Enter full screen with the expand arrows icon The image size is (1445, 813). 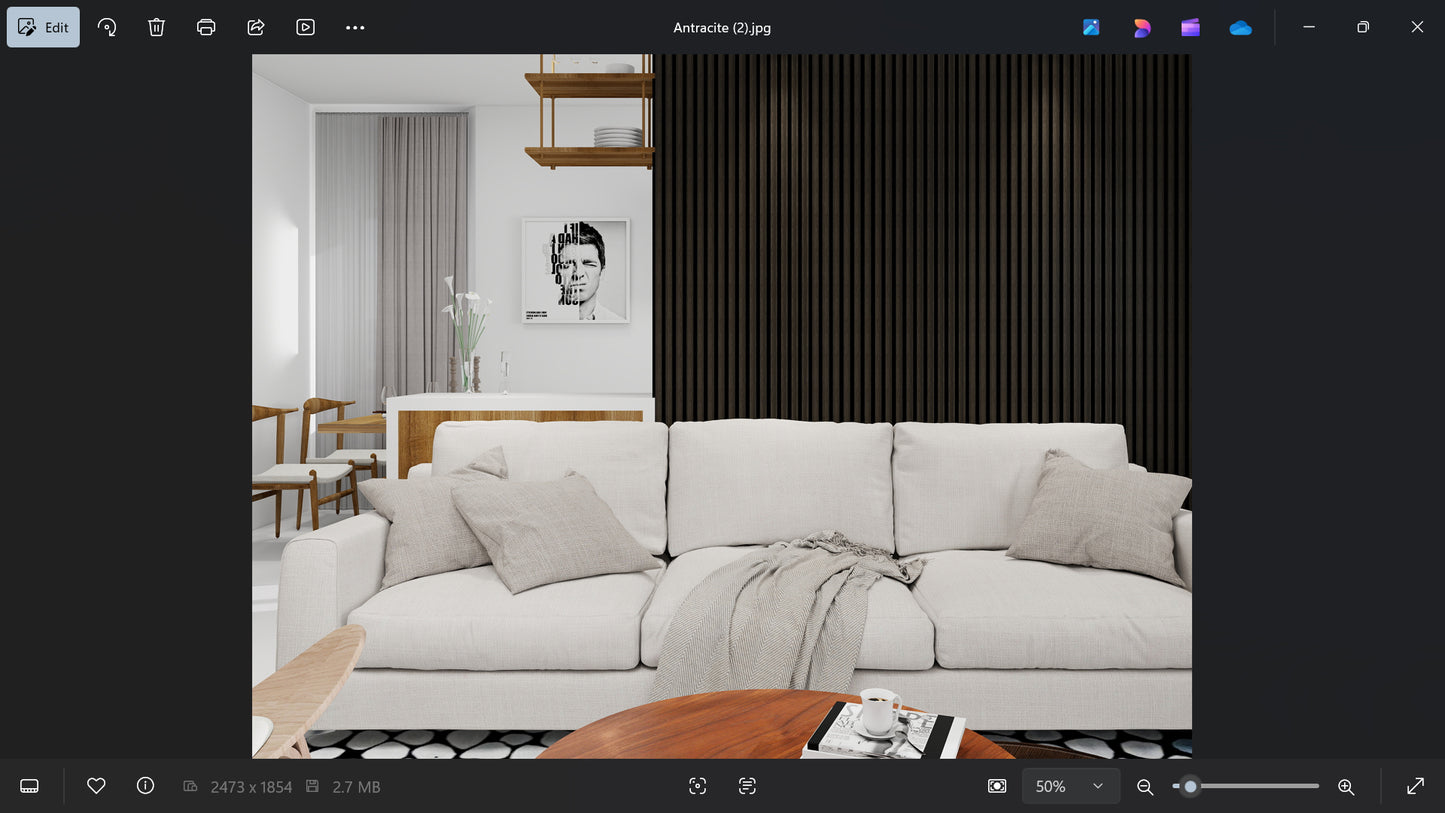point(1415,786)
